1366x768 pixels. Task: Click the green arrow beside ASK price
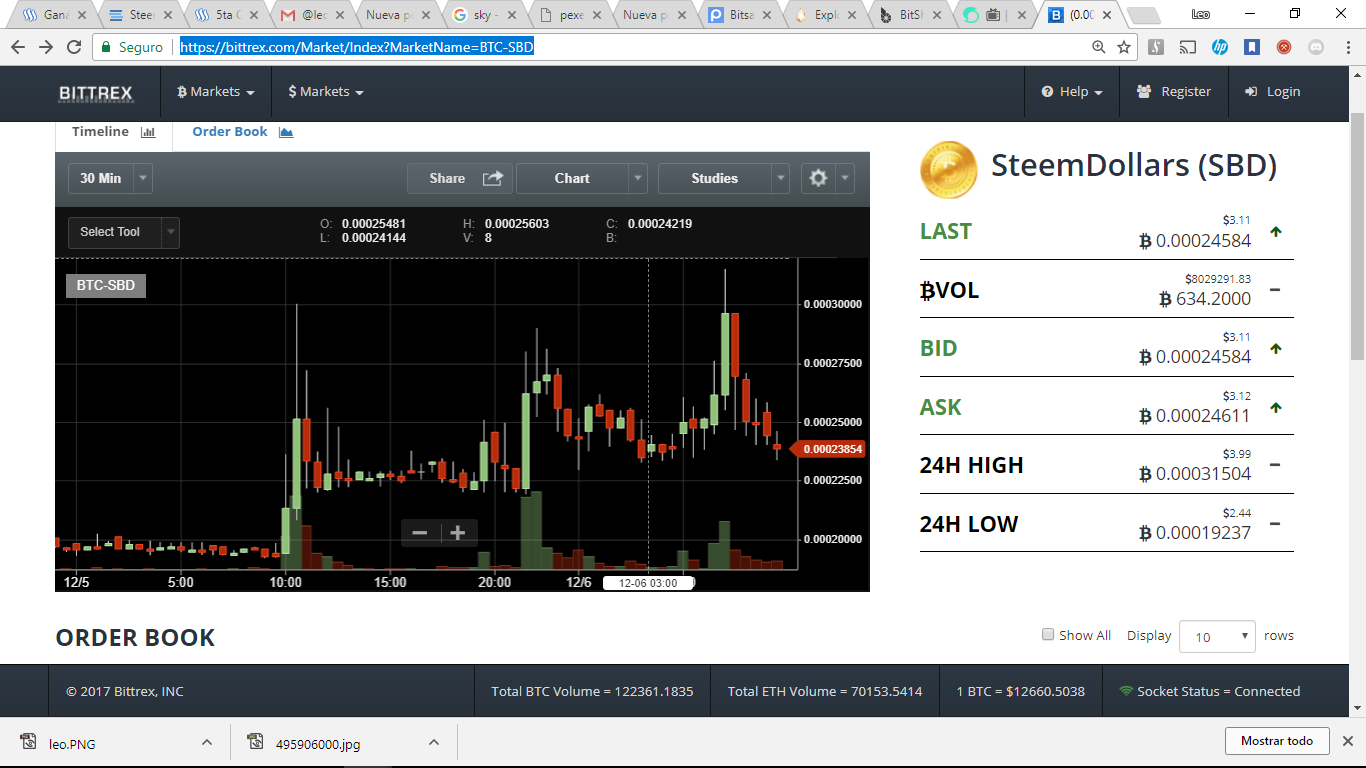(x=1275, y=408)
